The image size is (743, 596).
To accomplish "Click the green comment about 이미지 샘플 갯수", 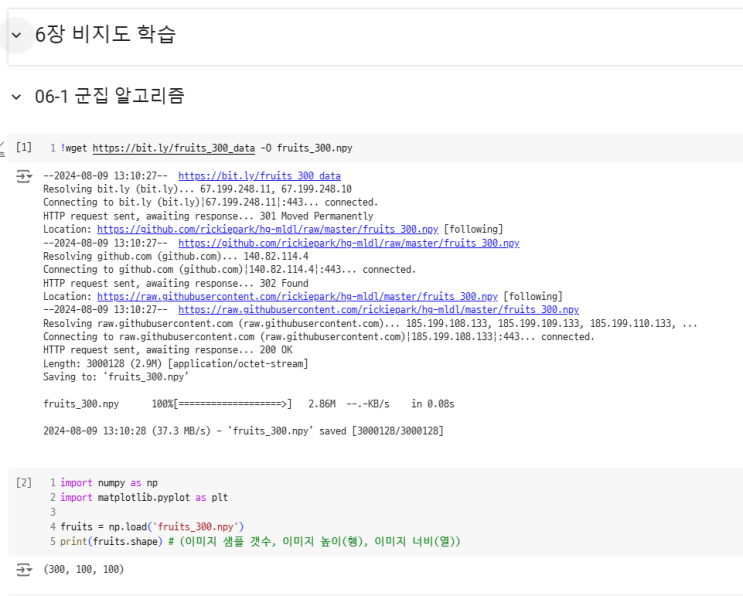I will pyautogui.click(x=315, y=542).
